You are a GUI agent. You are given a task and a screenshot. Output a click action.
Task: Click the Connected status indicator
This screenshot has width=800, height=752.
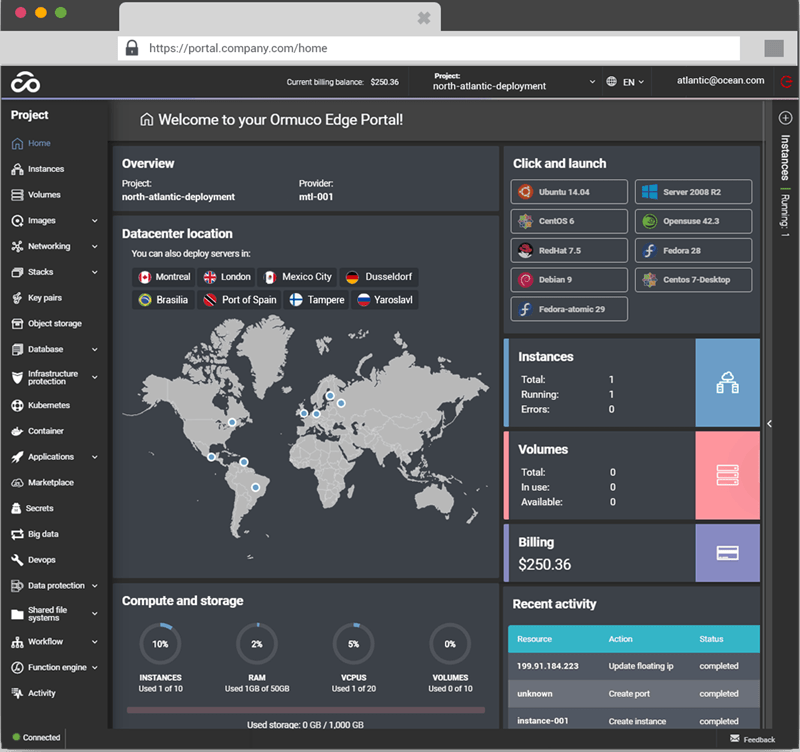pyautogui.click(x=36, y=738)
